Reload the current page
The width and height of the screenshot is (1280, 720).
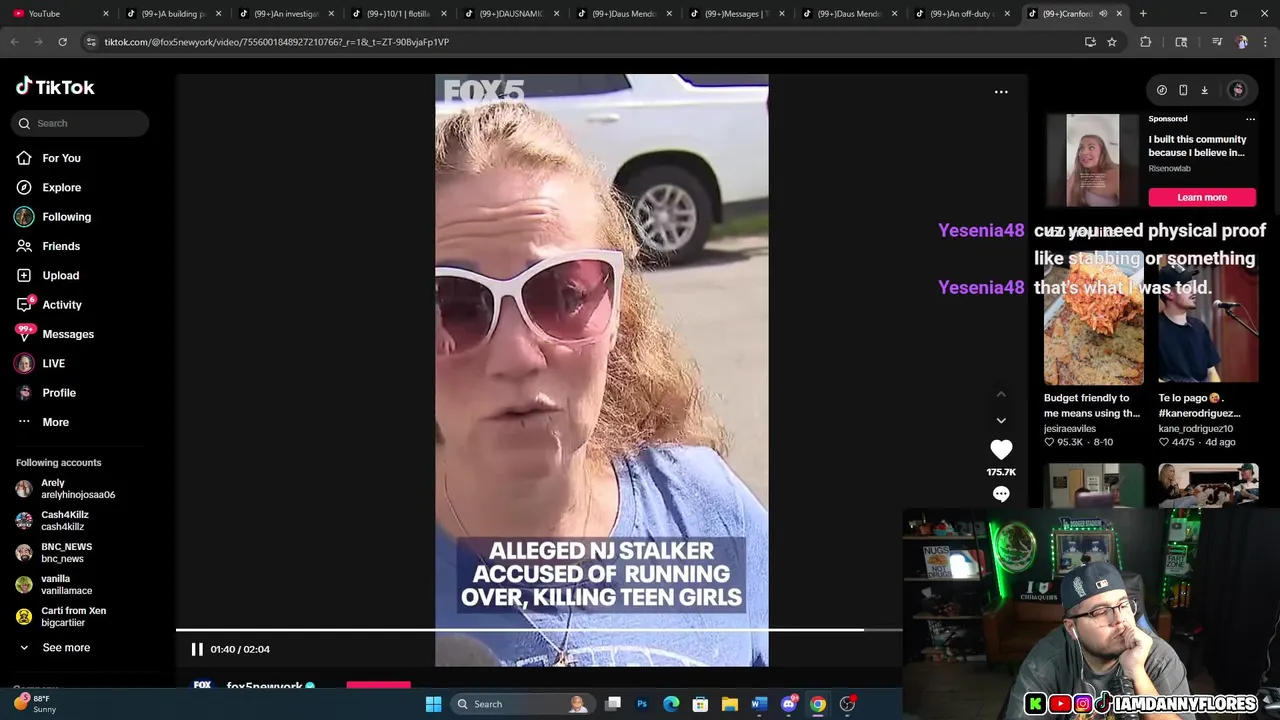pyautogui.click(x=62, y=42)
